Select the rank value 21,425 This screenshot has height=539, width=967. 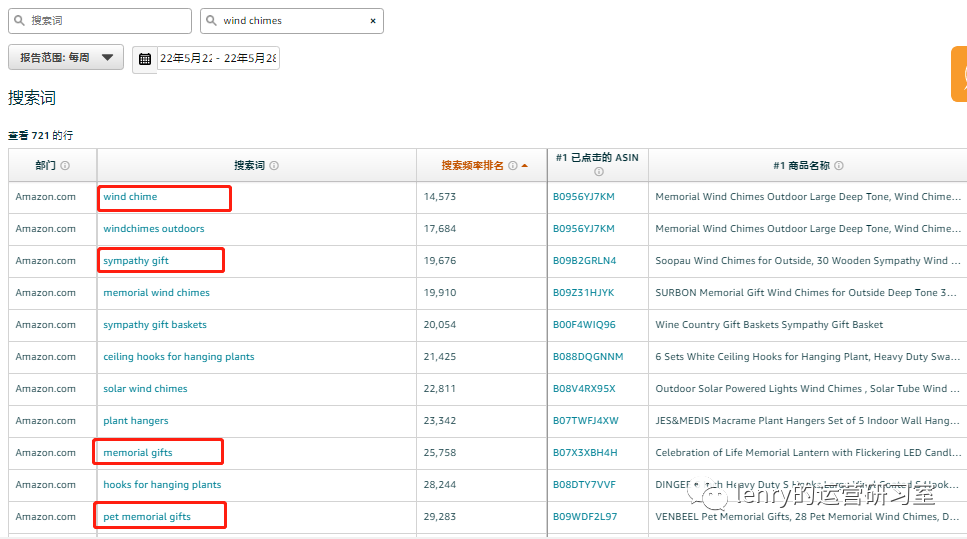click(x=440, y=357)
